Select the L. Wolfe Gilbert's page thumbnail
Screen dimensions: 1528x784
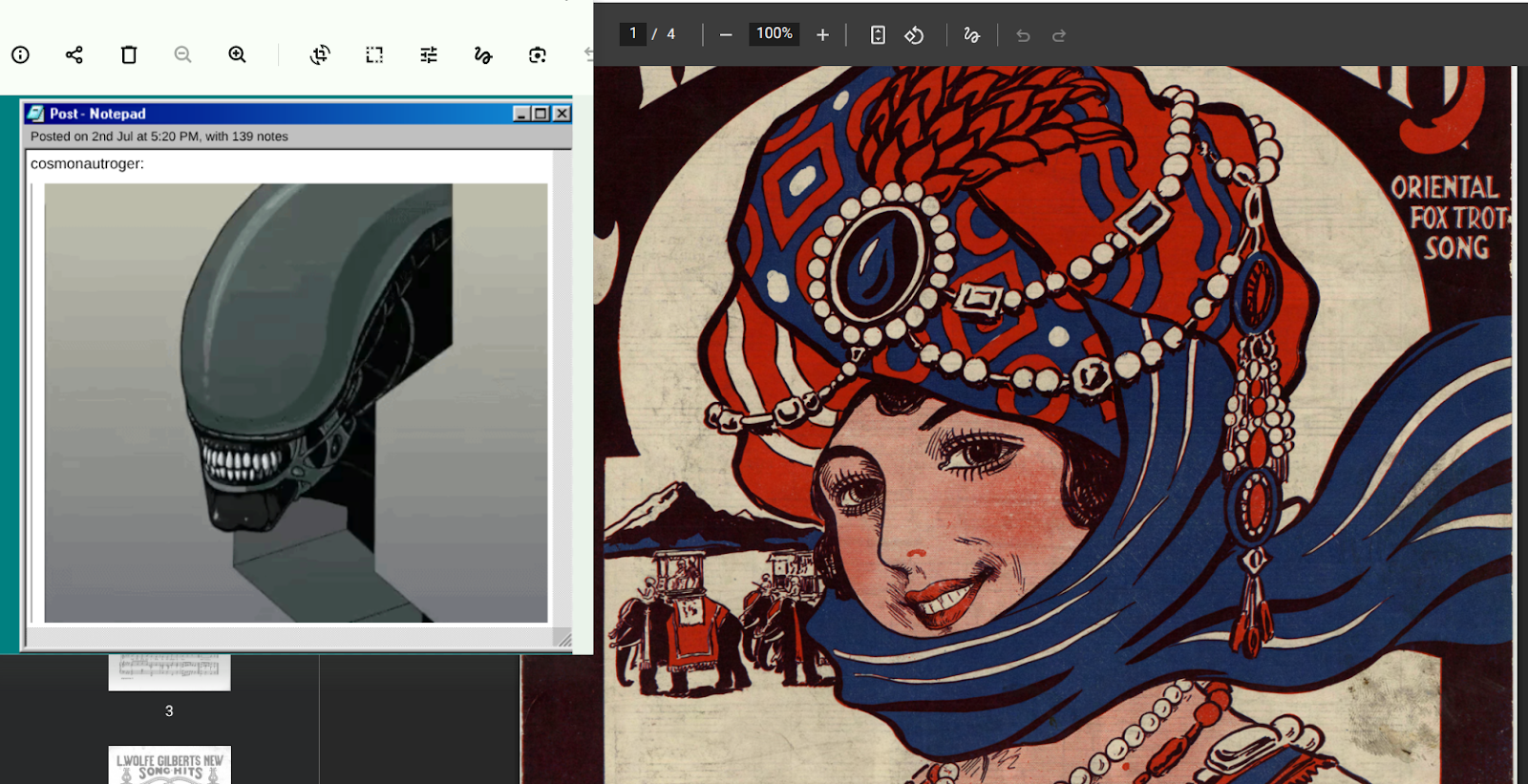point(169,765)
